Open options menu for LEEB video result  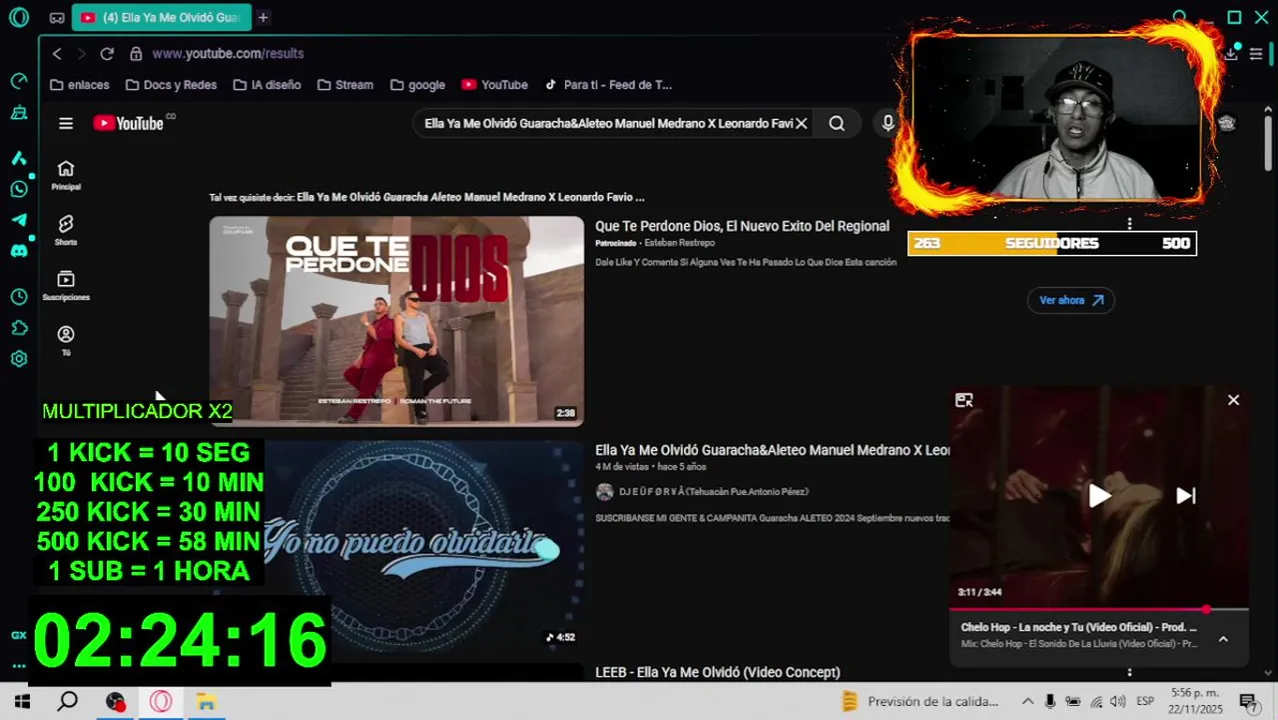pos(1129,673)
